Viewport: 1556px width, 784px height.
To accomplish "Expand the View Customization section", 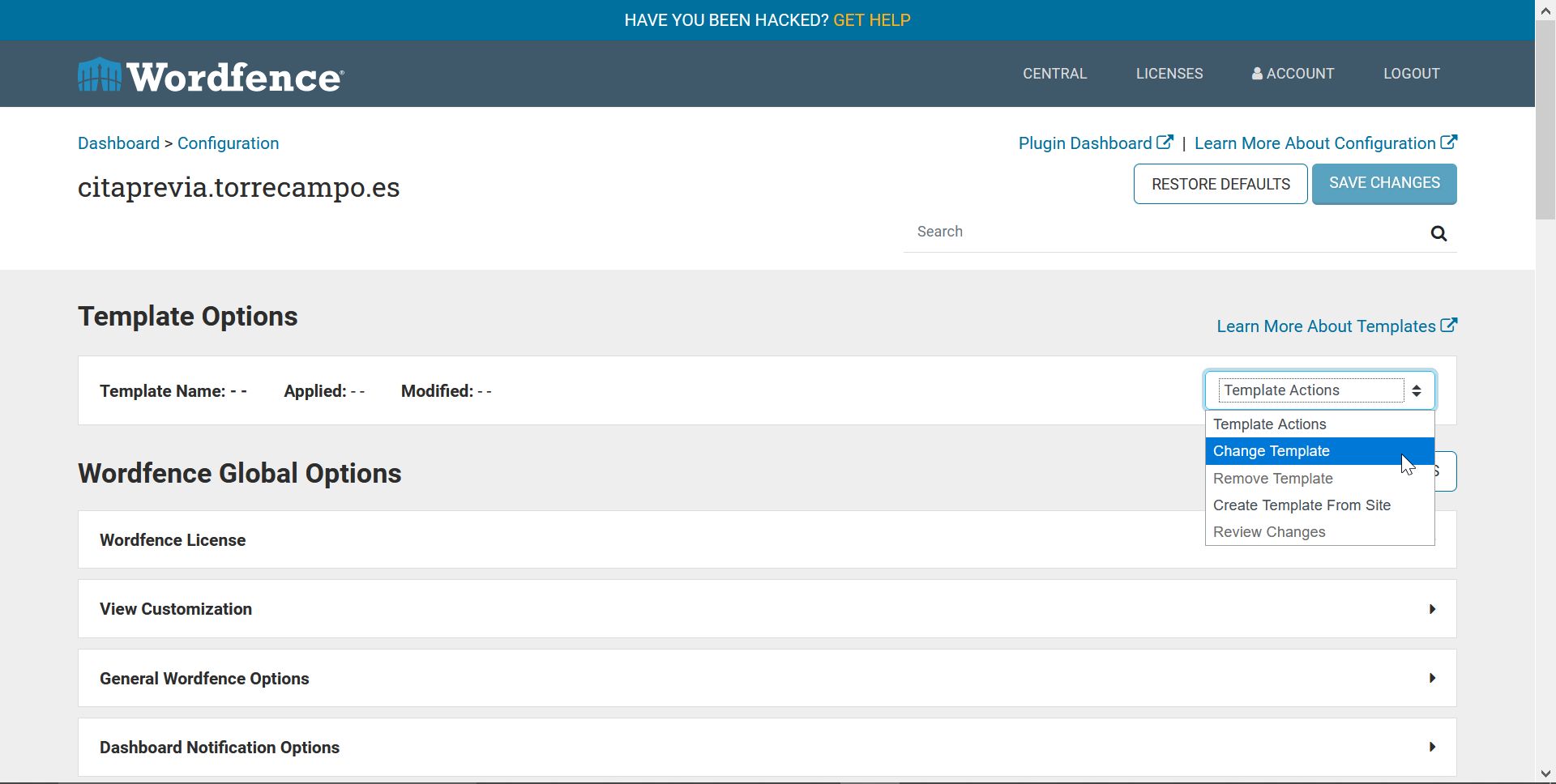I will (1432, 609).
